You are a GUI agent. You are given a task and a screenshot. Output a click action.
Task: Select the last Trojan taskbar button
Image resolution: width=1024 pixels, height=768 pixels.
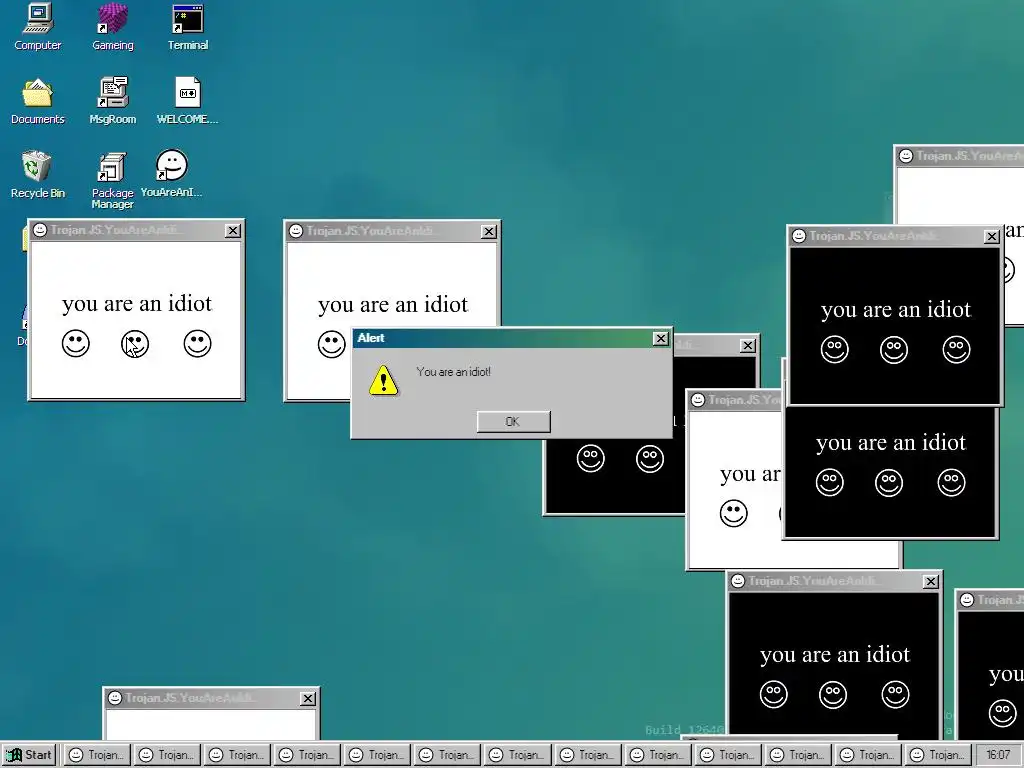[938, 755]
